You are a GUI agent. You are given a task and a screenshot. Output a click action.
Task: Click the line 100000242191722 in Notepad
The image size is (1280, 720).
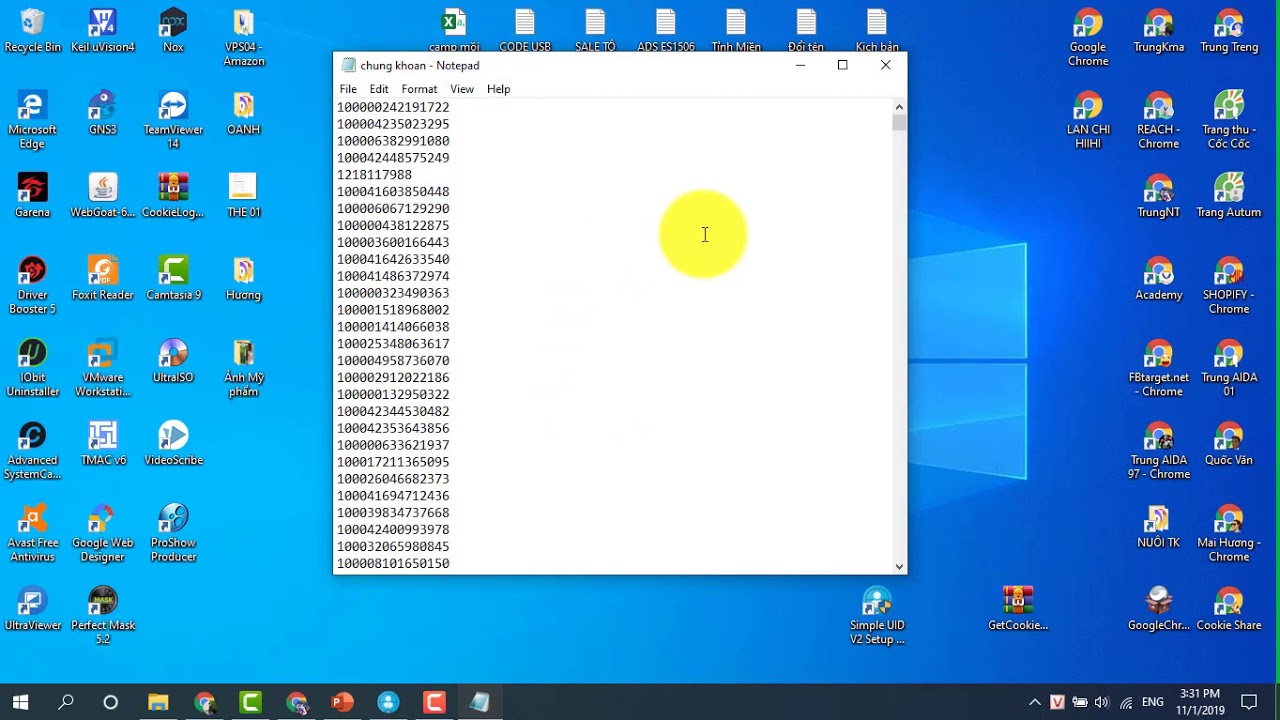[x=393, y=107]
